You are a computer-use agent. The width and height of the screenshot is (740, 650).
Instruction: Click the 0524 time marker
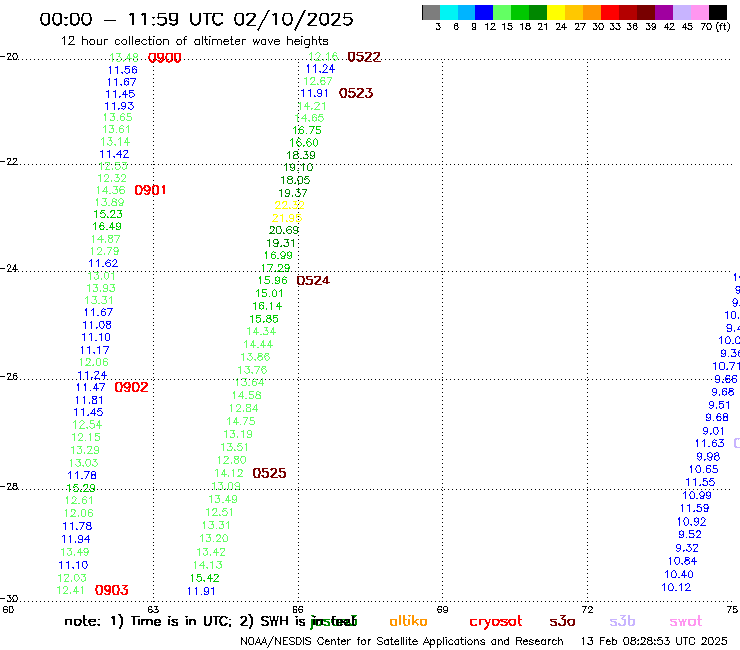pyautogui.click(x=313, y=280)
